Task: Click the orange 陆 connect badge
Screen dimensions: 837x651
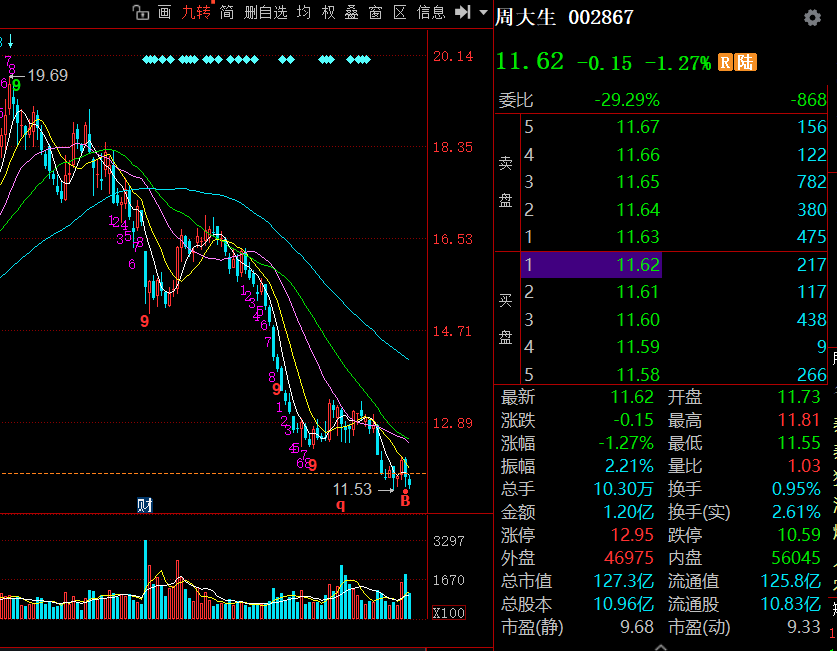Action: 746,62
